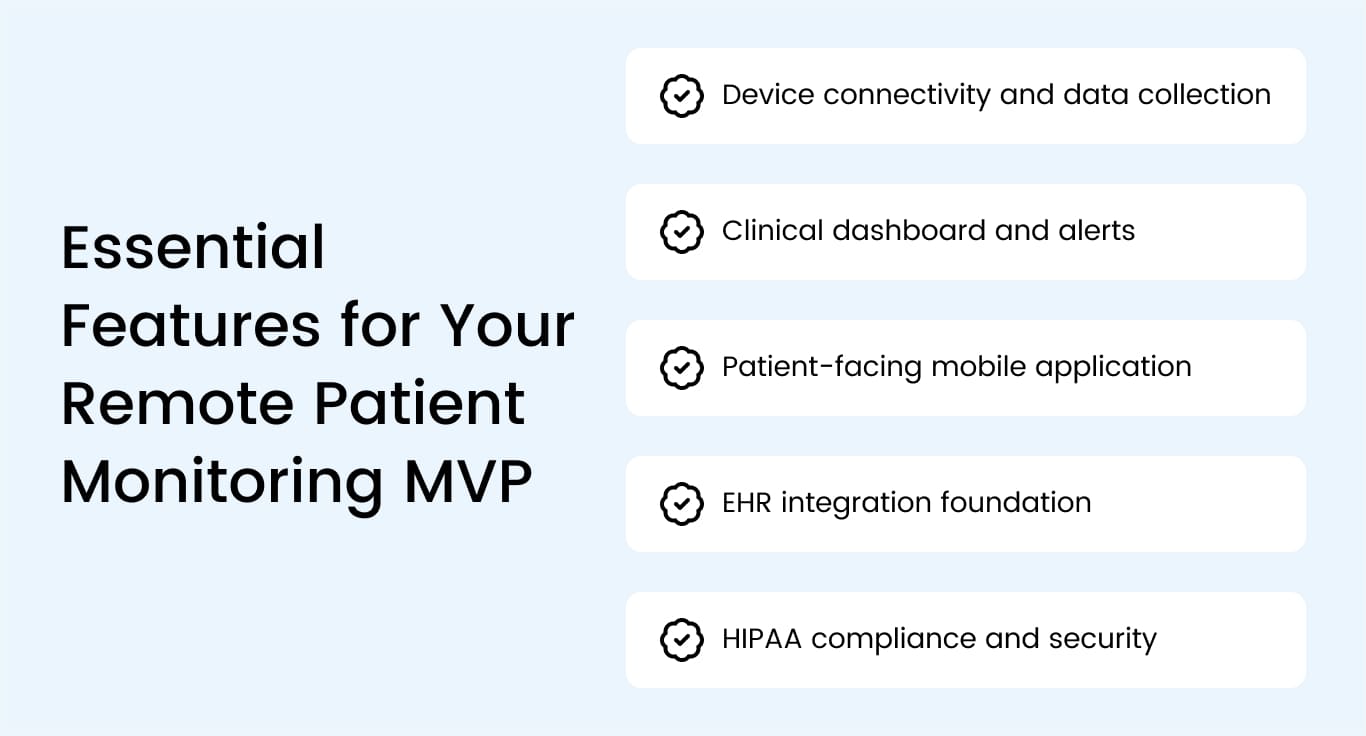The image size is (1366, 736).
Task: Click the 'Device connectivity and data collection' text
Action: pos(996,95)
